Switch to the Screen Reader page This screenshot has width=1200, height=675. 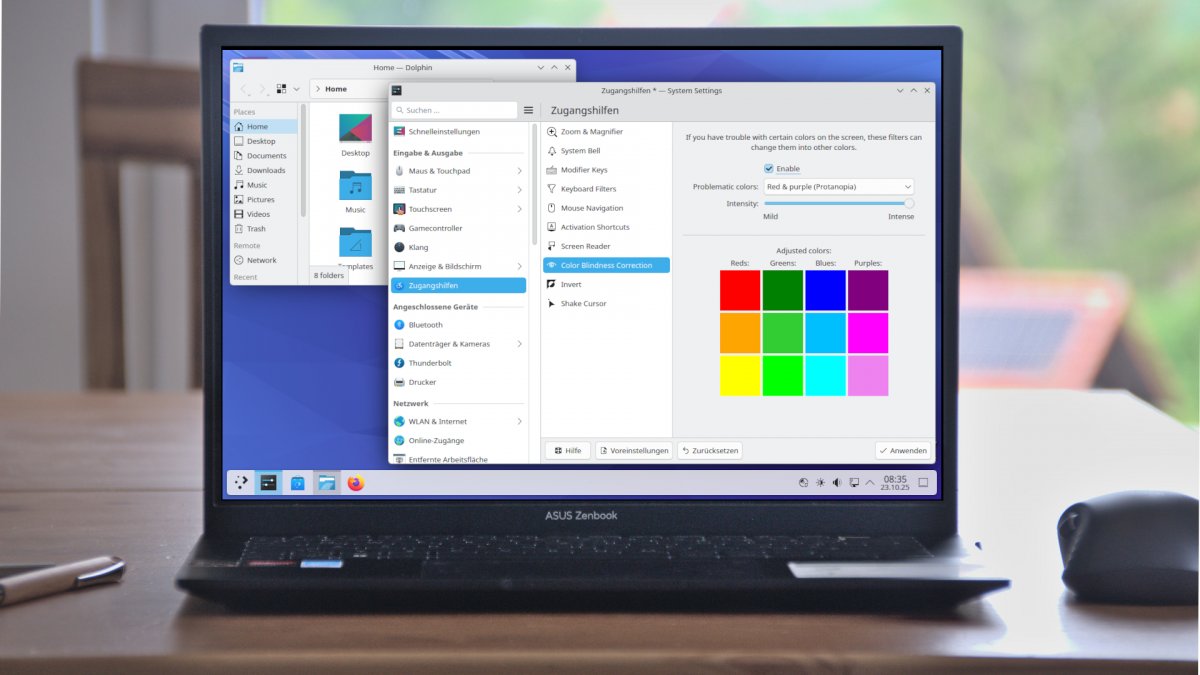585,246
